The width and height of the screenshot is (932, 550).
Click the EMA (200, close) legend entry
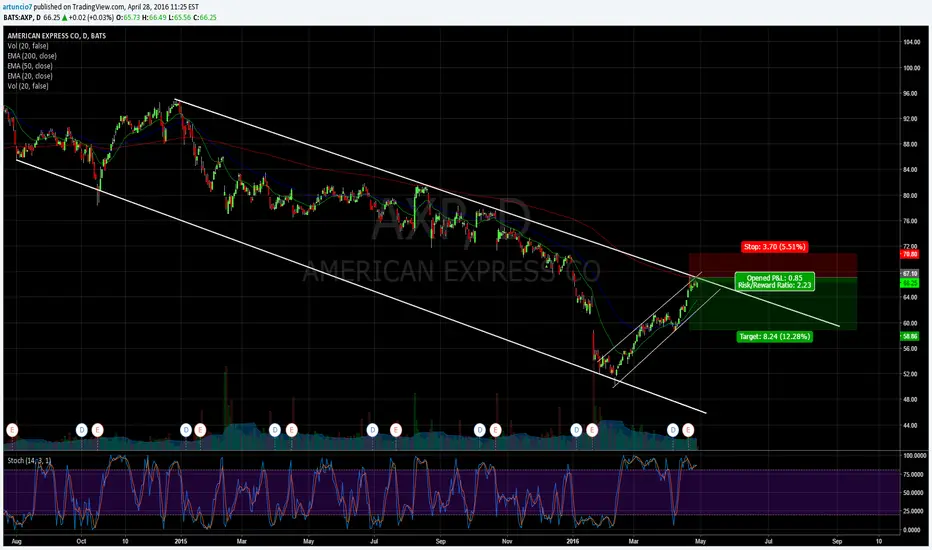pyautogui.click(x=32, y=56)
